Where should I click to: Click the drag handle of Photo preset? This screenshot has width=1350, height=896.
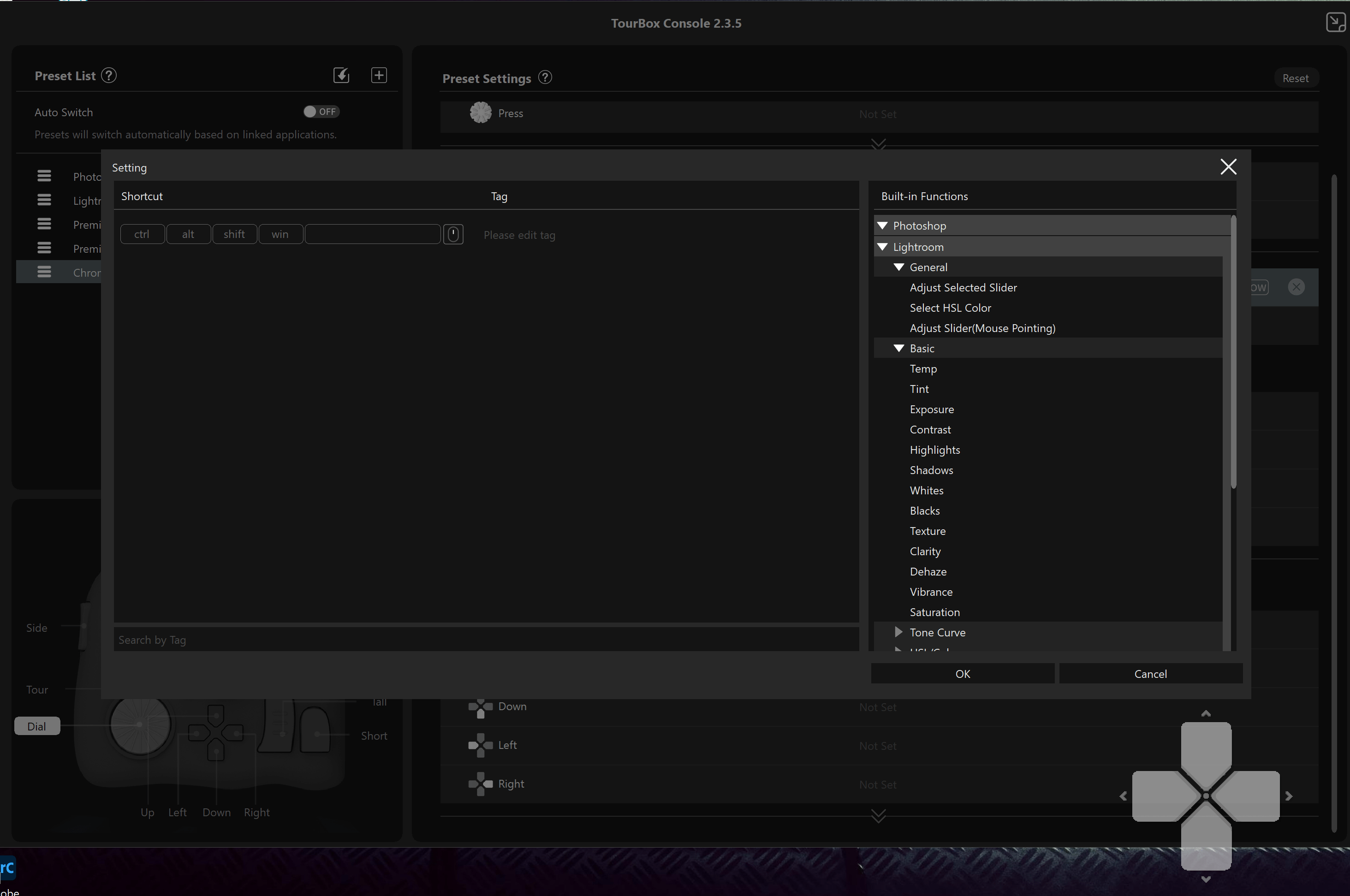[44, 176]
